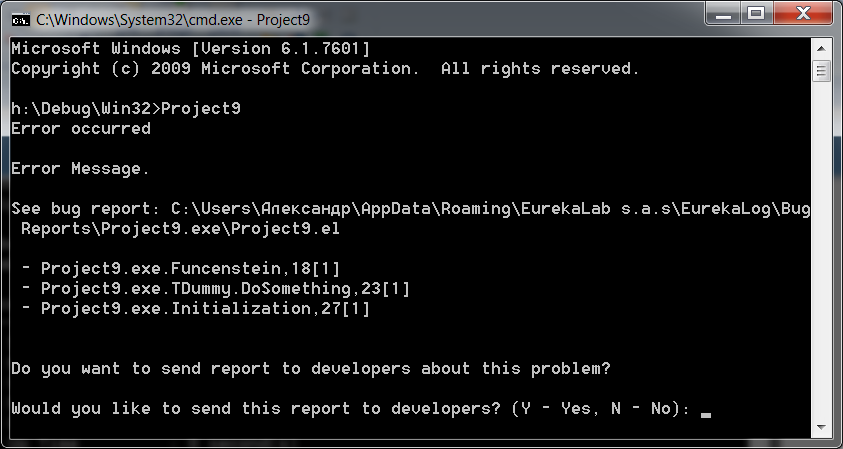This screenshot has width=843, height=449.
Task: Click the title bar text cmd.exe - Project9
Action: [173, 20]
